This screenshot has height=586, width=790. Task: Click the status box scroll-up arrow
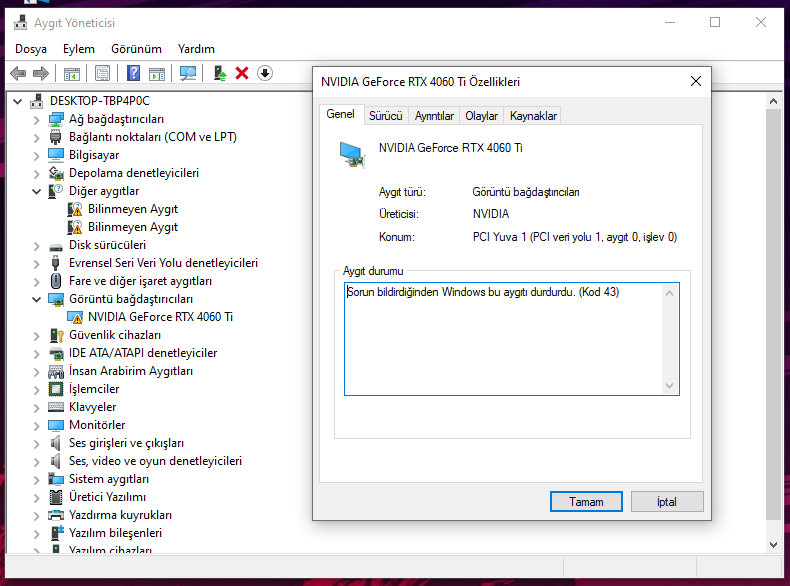coord(669,293)
